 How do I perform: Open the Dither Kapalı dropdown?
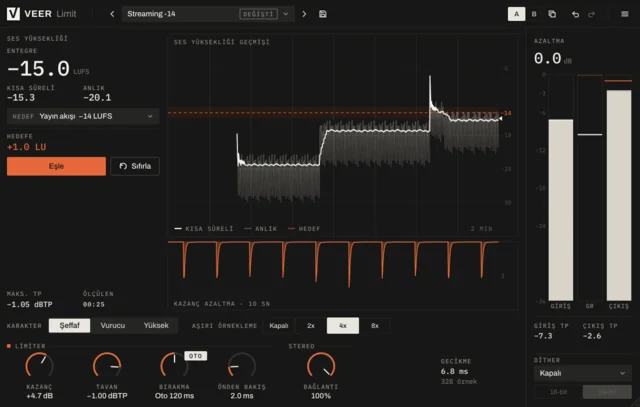582,373
